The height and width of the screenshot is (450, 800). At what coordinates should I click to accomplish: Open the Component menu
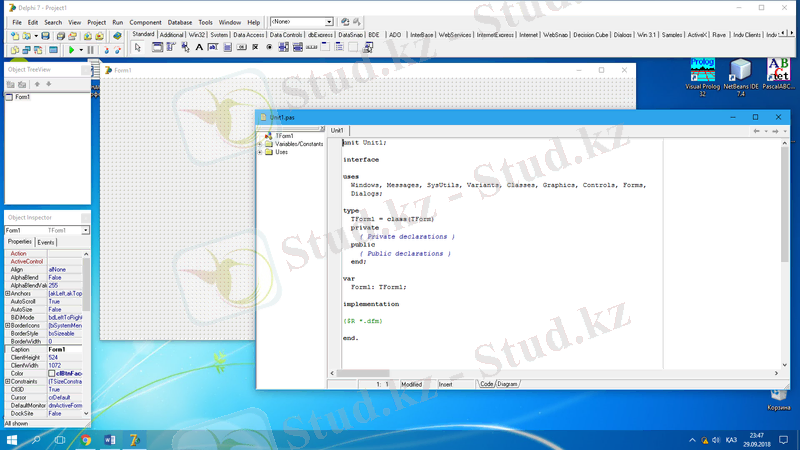[x=145, y=21]
